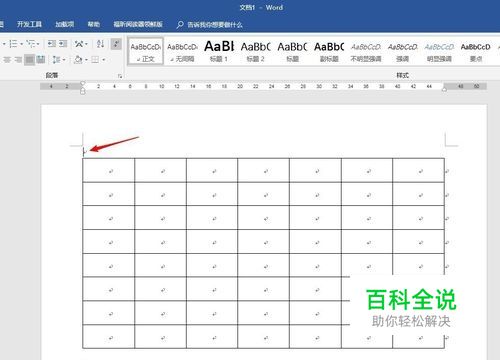500x360 pixels.
Task: Apply table borders
Action: click(x=95, y=60)
